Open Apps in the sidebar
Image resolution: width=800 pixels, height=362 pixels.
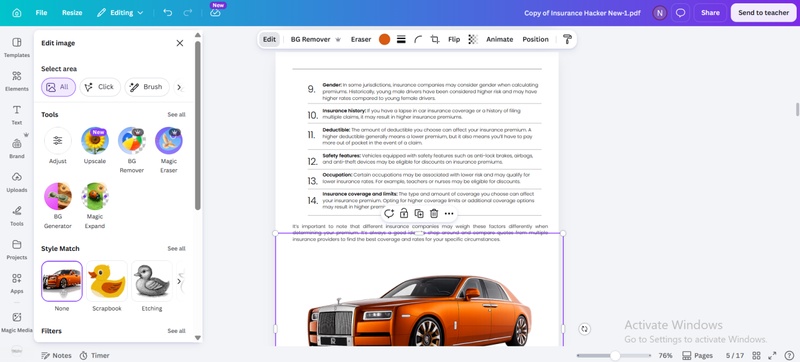17,283
